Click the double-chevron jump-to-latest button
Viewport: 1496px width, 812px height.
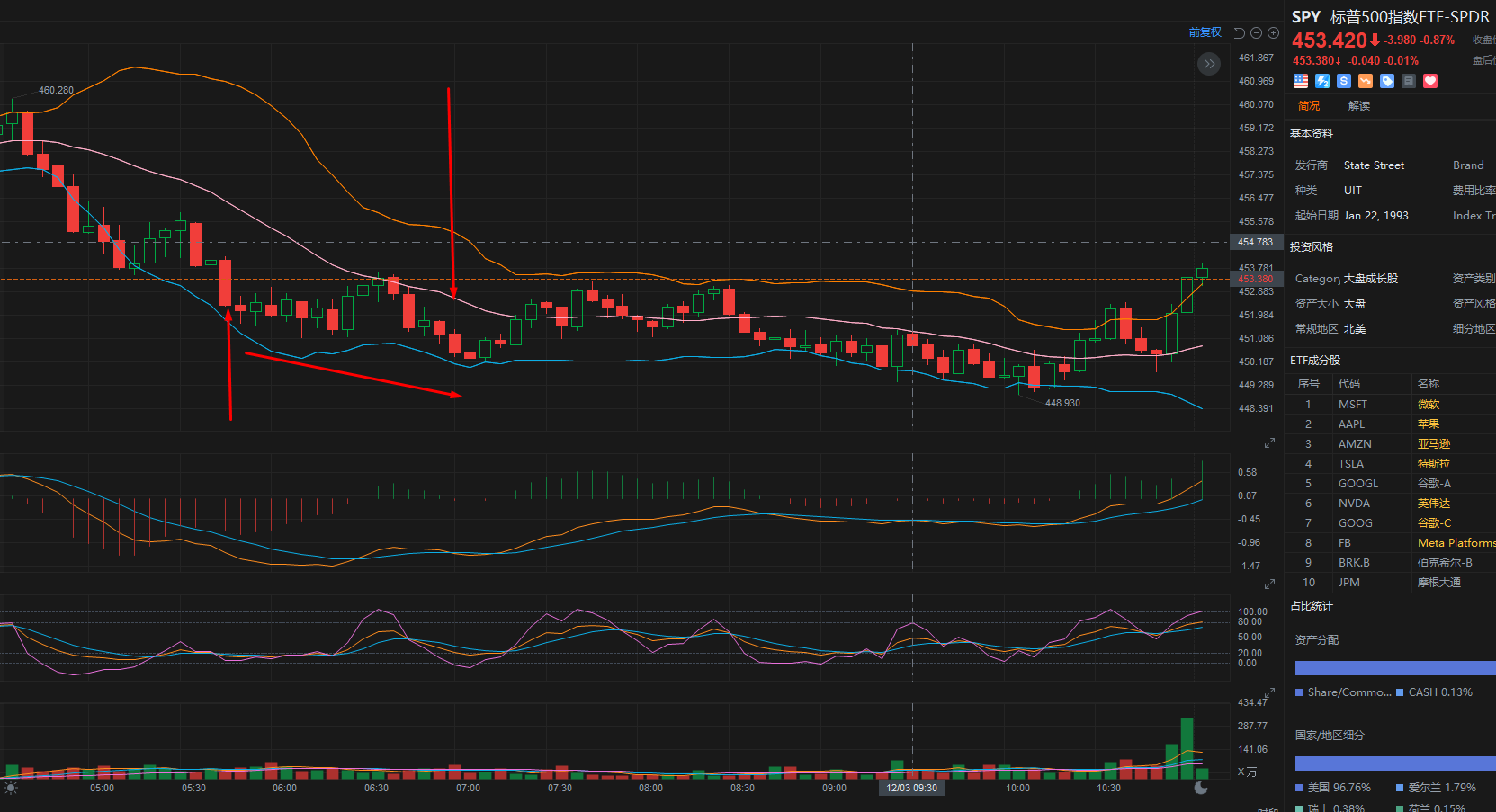click(x=1209, y=64)
